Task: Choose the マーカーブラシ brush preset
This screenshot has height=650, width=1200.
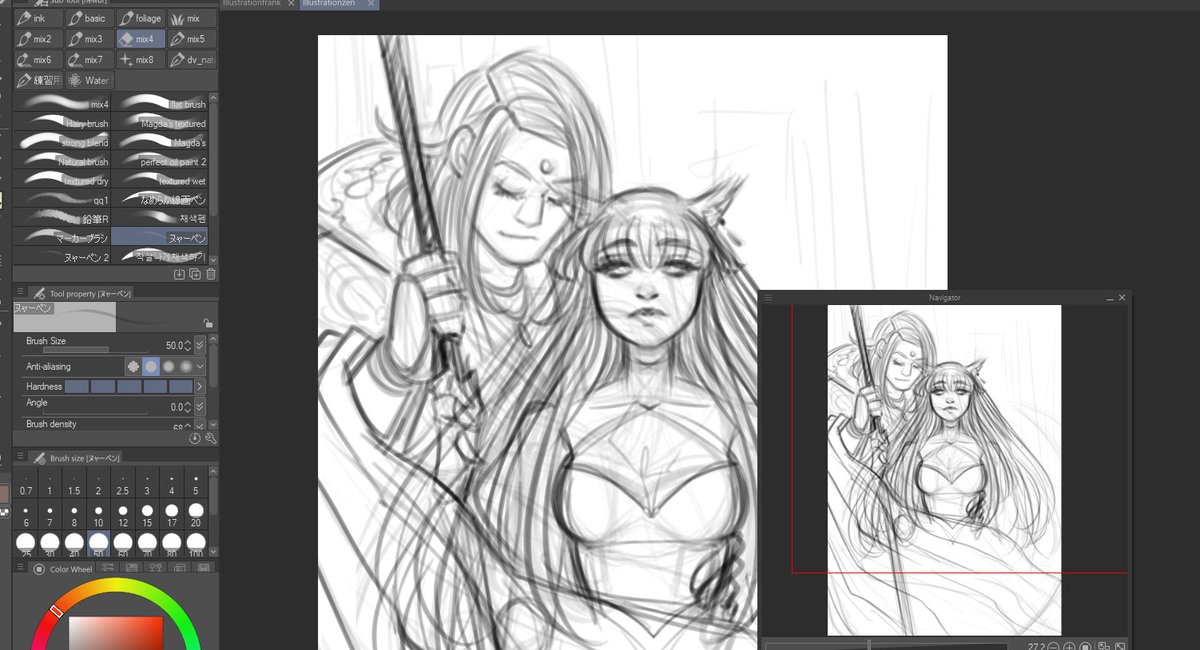Action: pos(62,238)
